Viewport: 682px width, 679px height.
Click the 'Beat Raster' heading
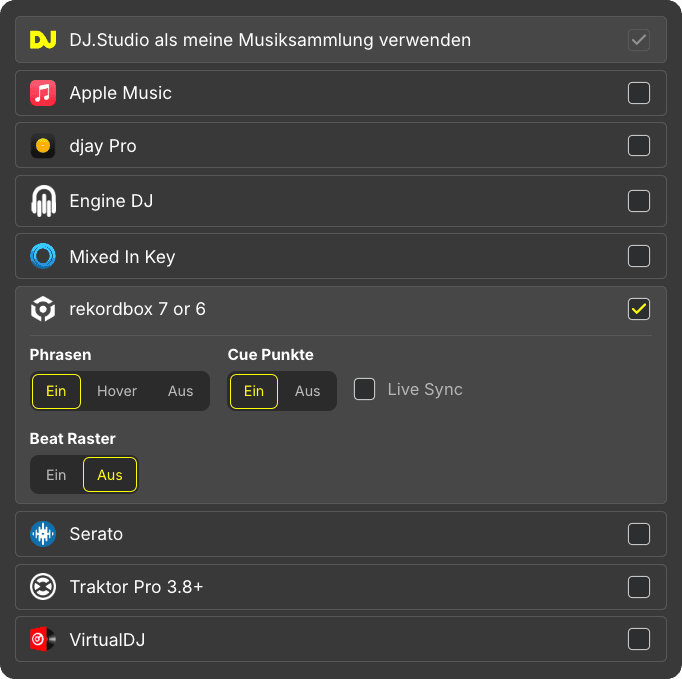73,438
